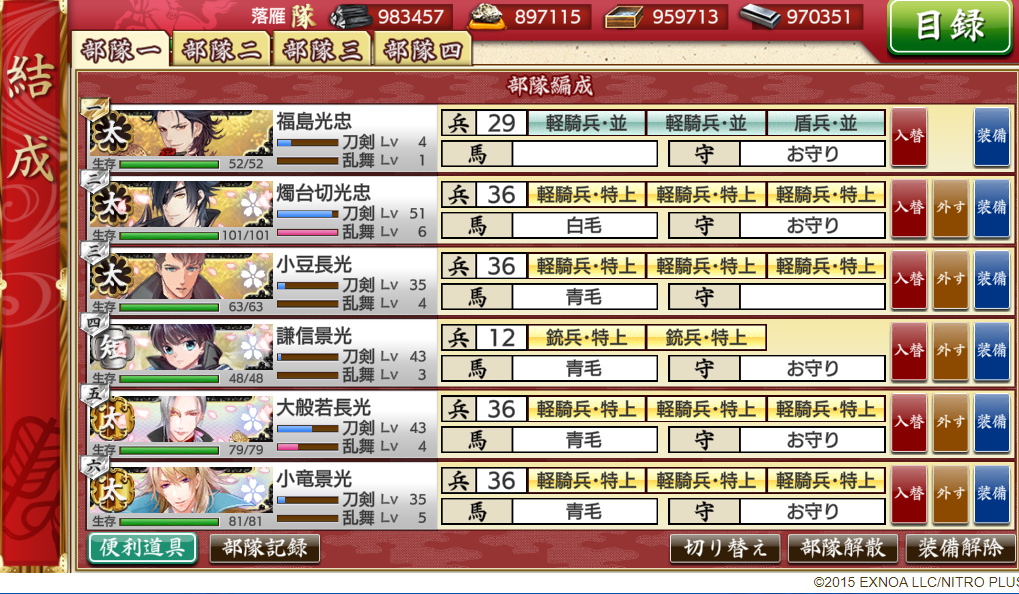
Task: Open 燭台切光忠's 装備 equipment button
Action: (992, 208)
